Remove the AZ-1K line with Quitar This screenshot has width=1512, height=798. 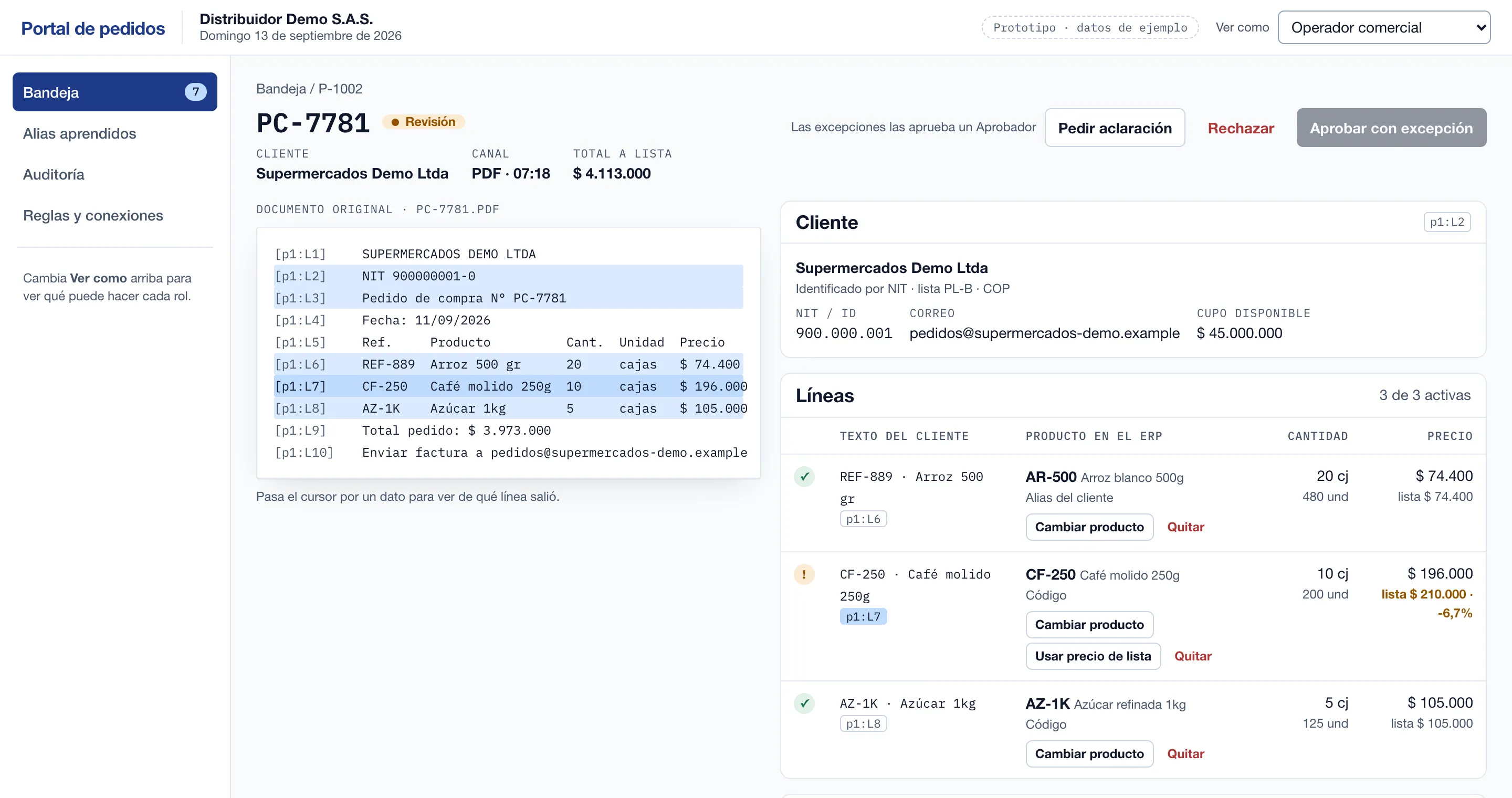click(x=1185, y=753)
